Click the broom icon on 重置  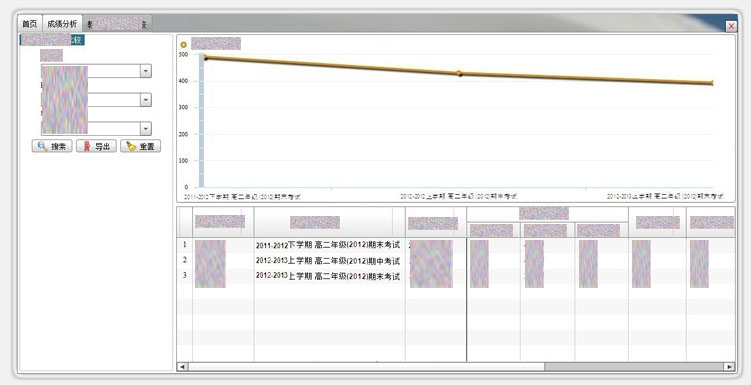(x=131, y=146)
